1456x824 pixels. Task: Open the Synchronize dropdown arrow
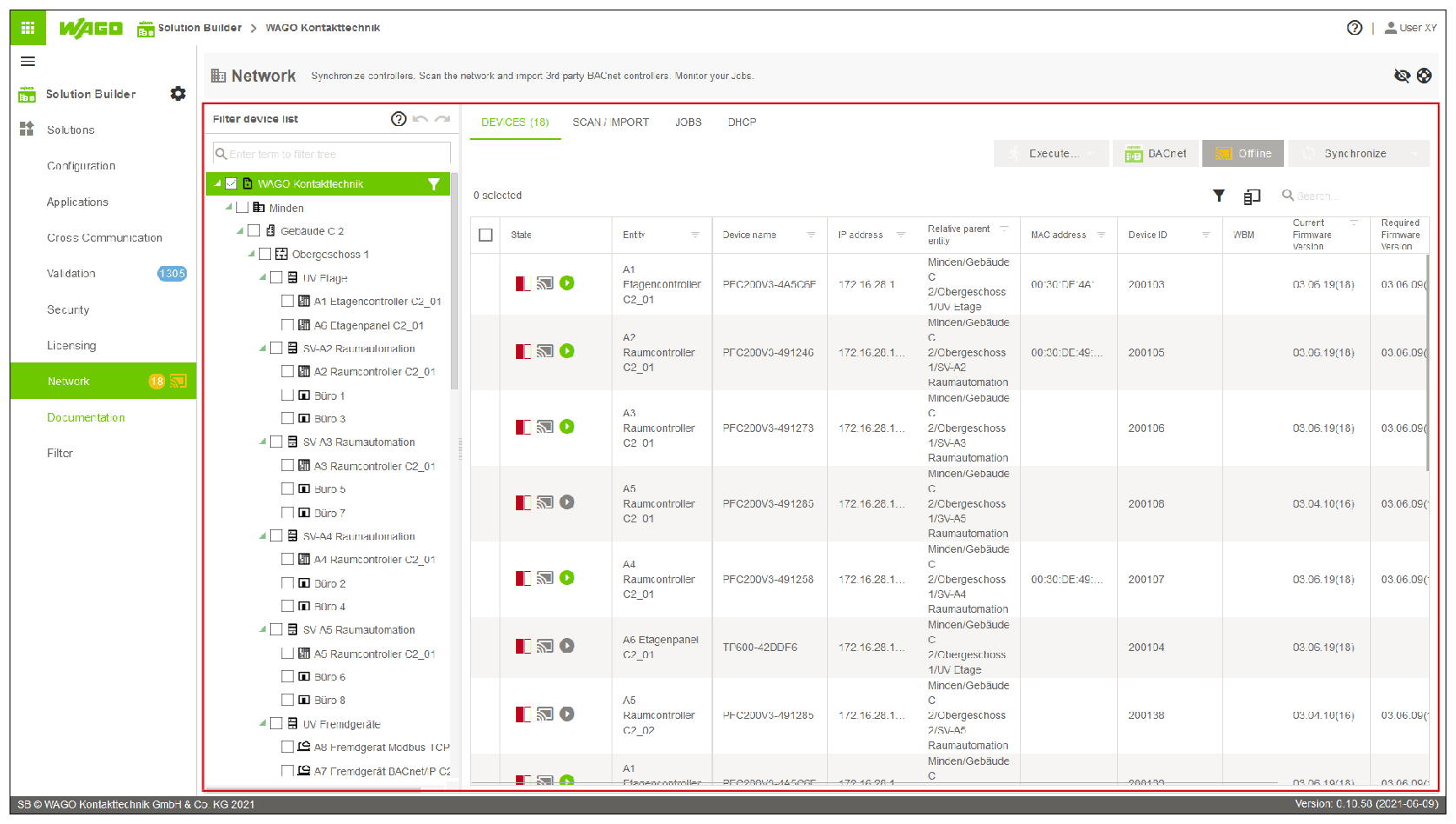pos(1416,154)
